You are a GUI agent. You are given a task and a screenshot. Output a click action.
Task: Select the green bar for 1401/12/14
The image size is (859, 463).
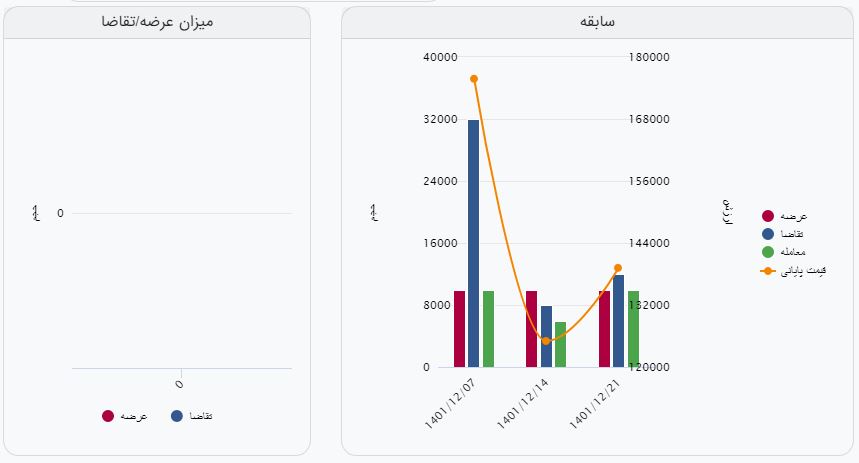pos(560,345)
